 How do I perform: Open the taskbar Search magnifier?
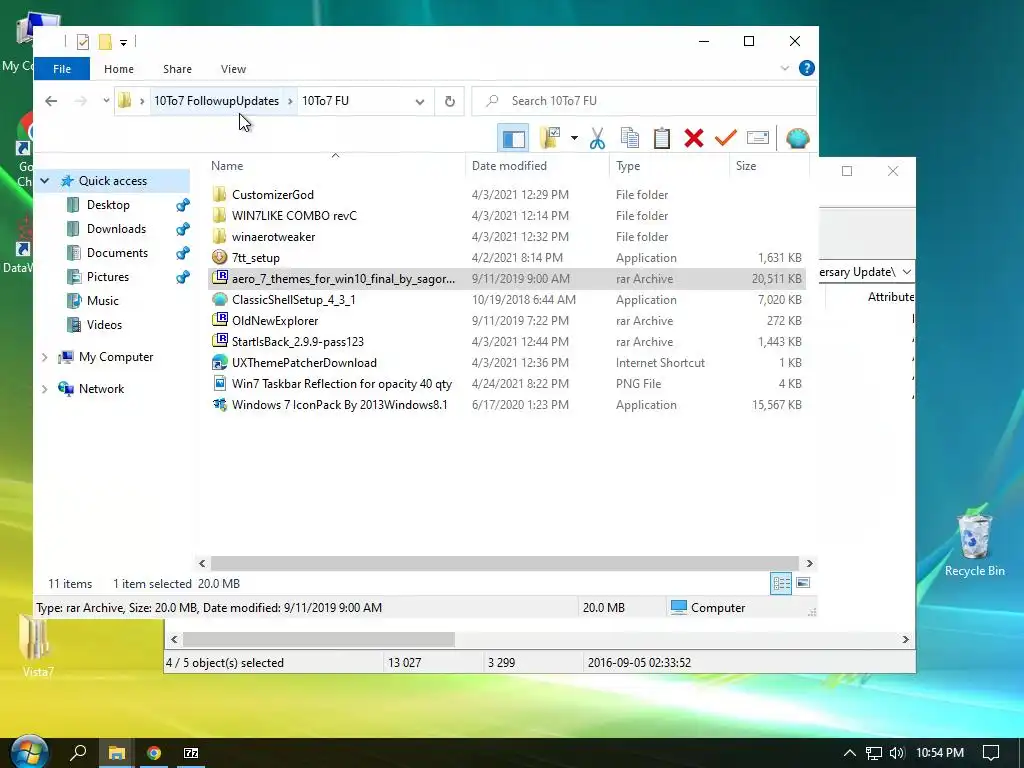(x=78, y=753)
